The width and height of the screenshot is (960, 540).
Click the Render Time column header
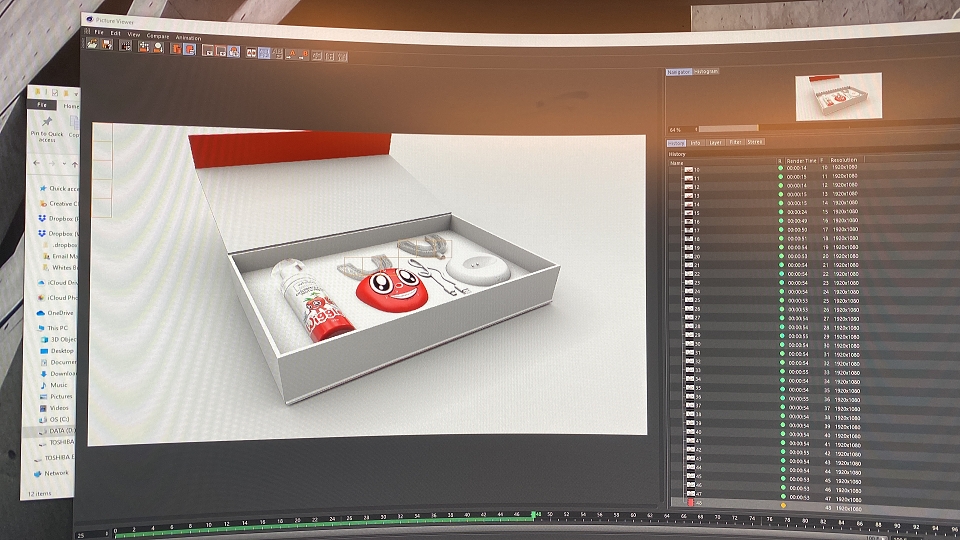point(801,161)
